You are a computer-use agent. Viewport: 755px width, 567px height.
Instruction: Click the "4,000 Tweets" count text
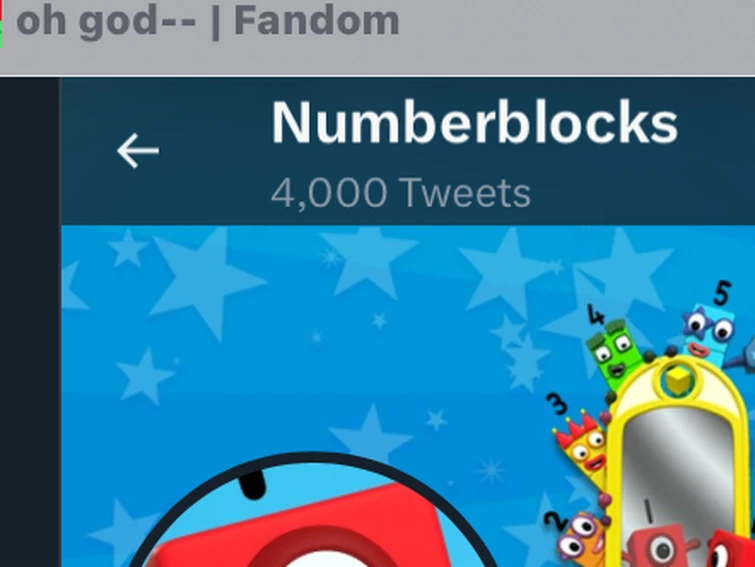click(x=401, y=193)
